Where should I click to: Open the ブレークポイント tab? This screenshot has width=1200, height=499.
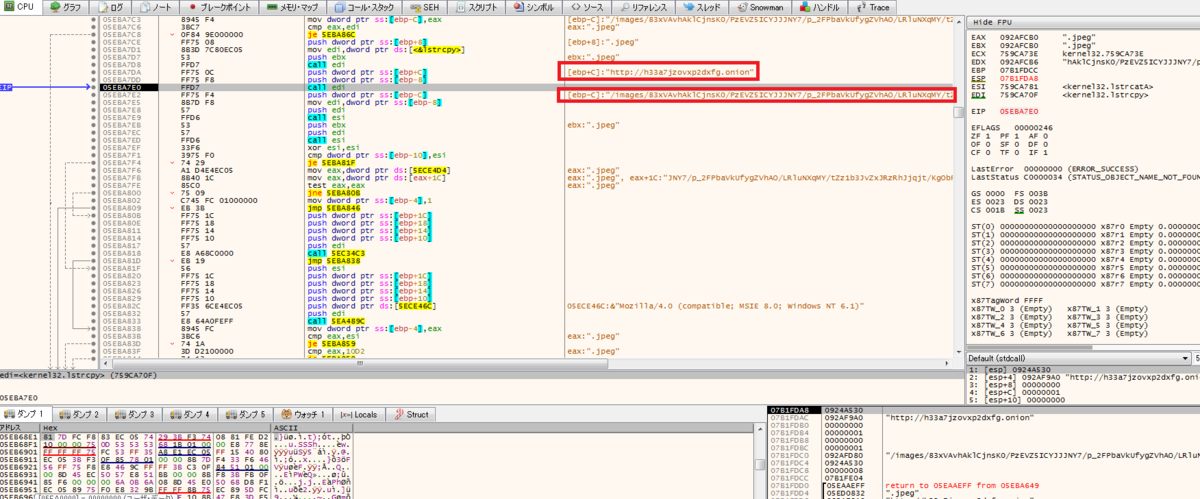click(219, 7)
